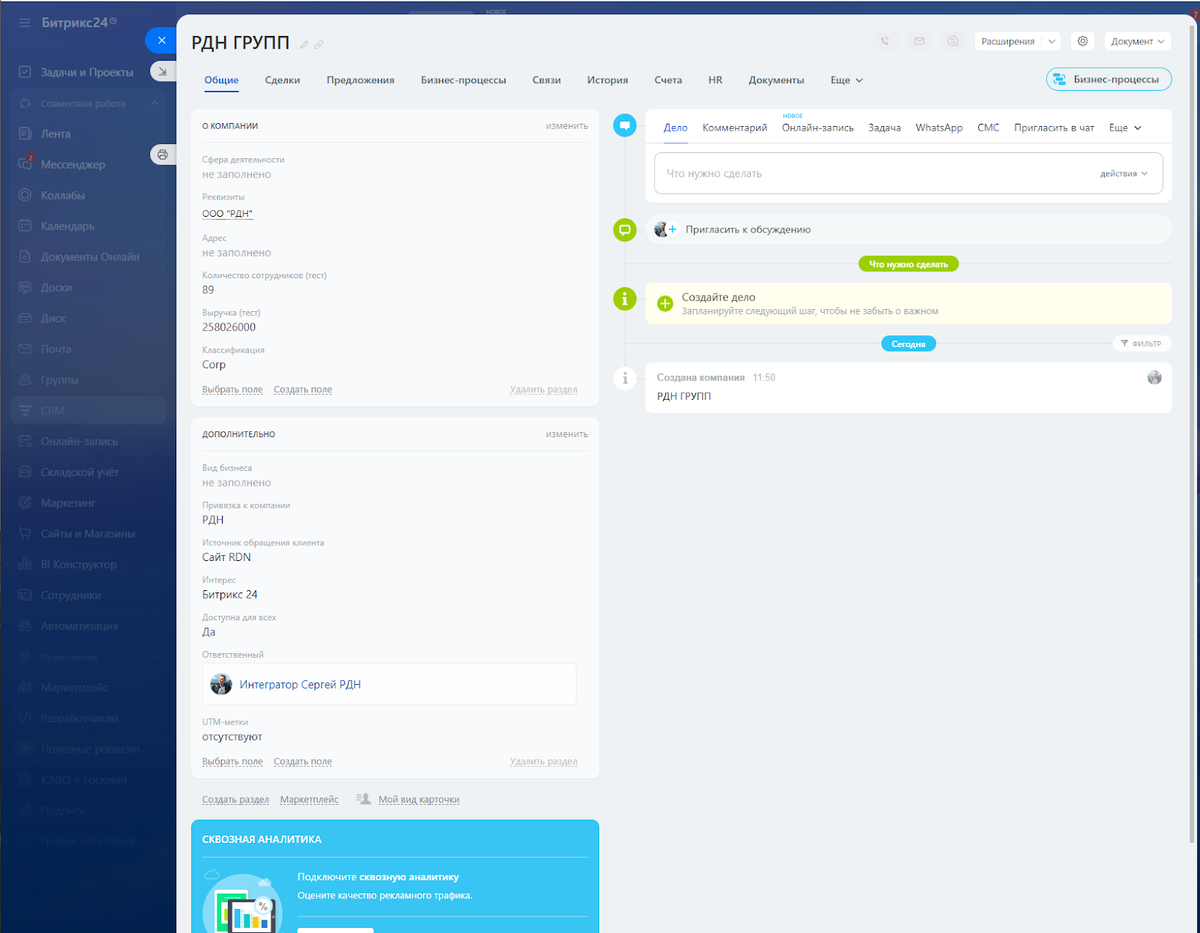Click the envelope email icon in header
Viewport: 1200px width, 933px height.
pos(919,41)
